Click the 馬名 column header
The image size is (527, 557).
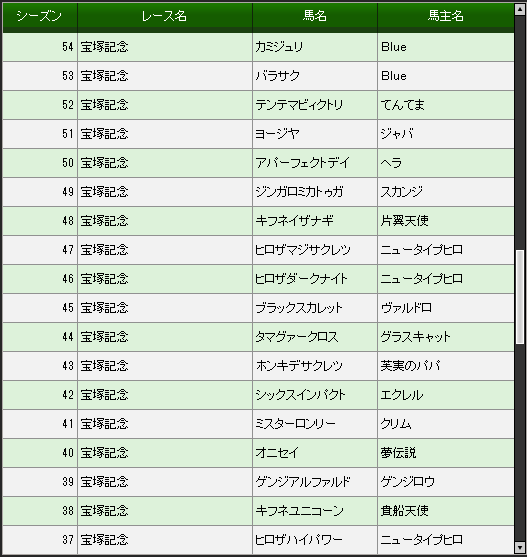pyautogui.click(x=315, y=16)
